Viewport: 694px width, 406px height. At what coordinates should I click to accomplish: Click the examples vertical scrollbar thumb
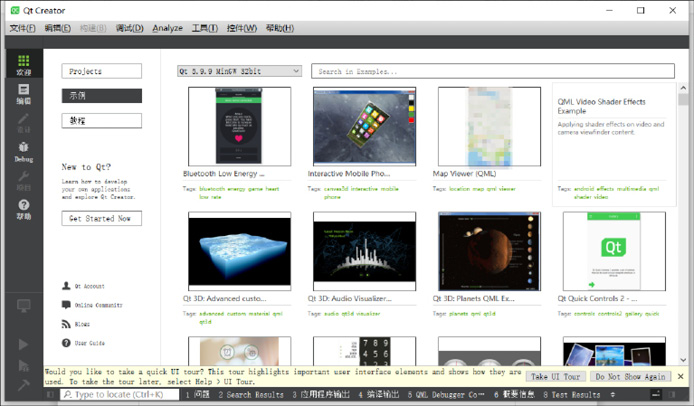(x=683, y=99)
